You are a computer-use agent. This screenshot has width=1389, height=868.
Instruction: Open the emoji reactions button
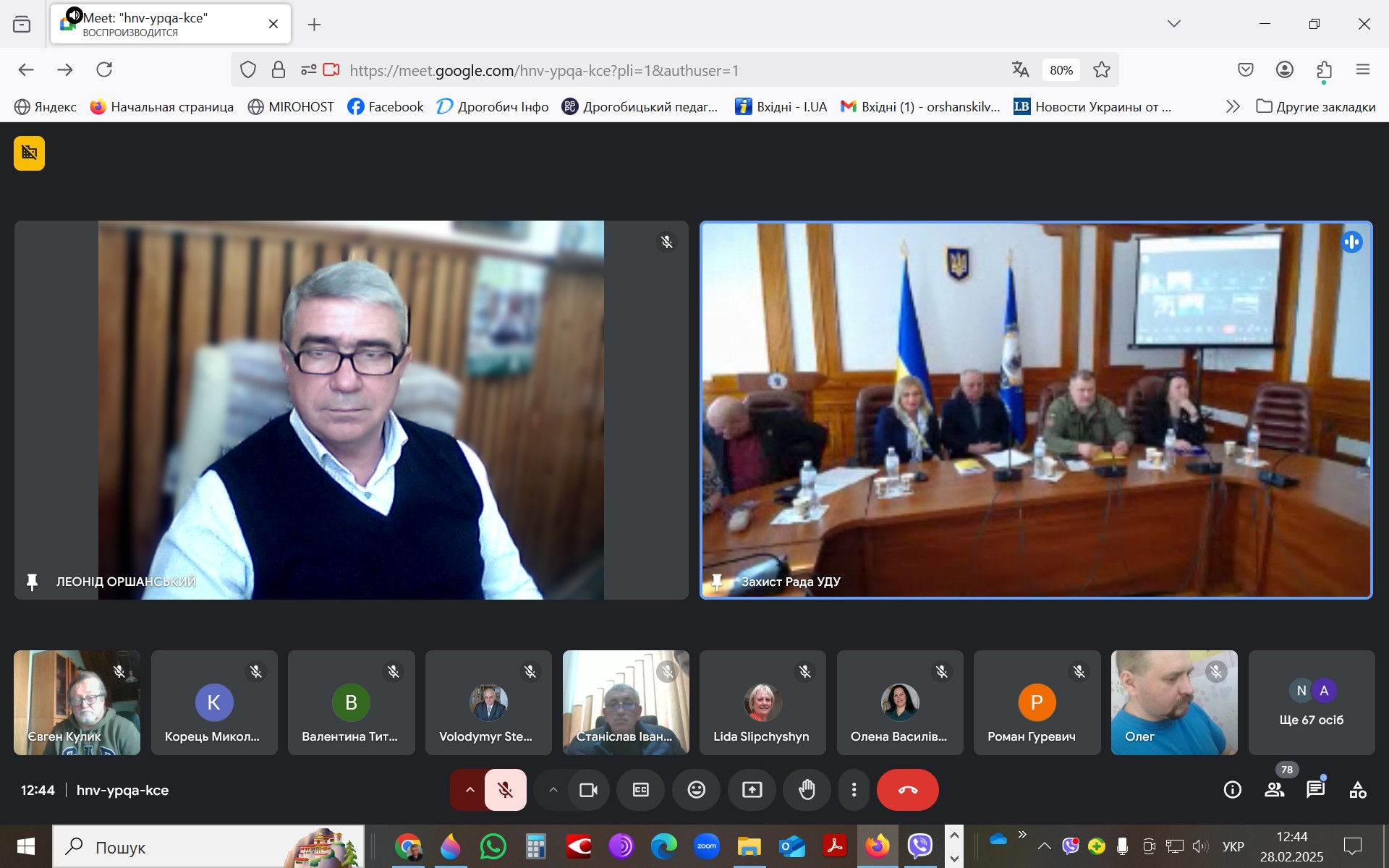[696, 790]
